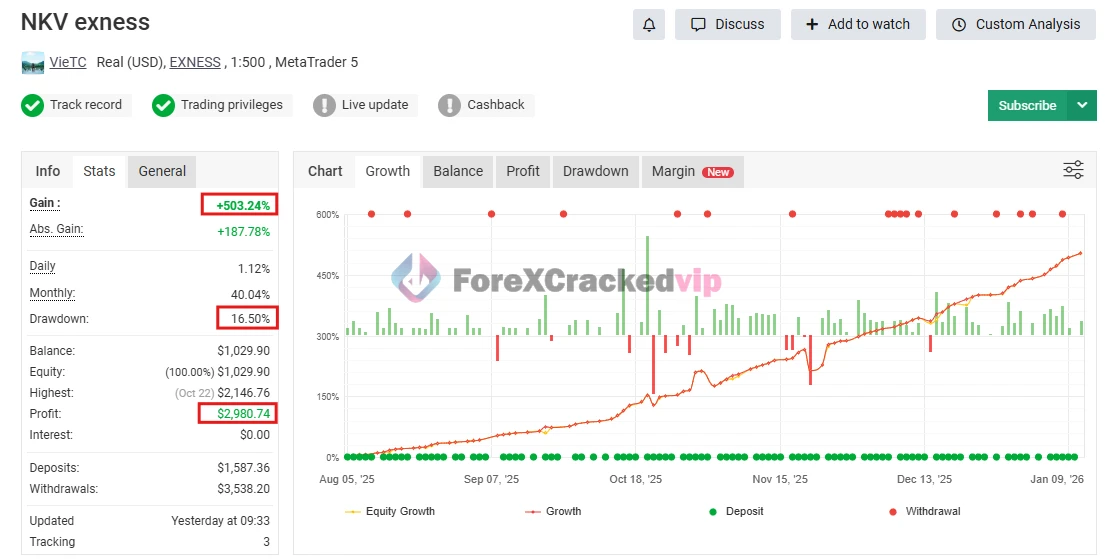The image size is (1113, 559).
Task: Select the Balance chart tab
Action: [x=458, y=171]
